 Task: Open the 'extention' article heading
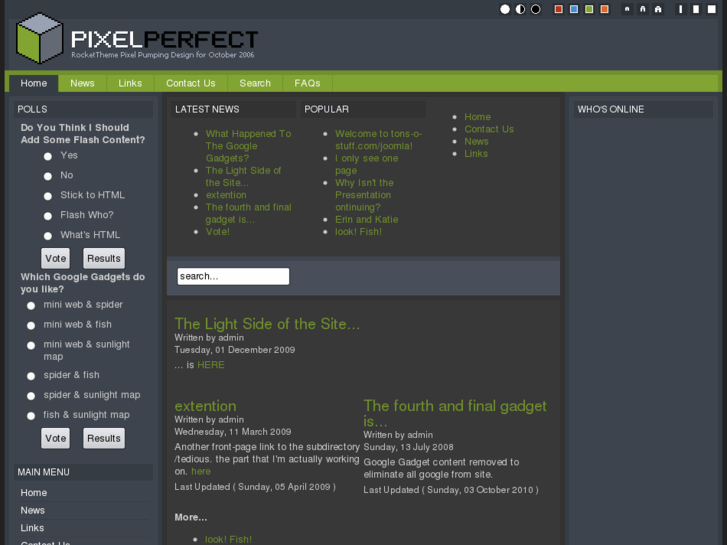tap(205, 406)
